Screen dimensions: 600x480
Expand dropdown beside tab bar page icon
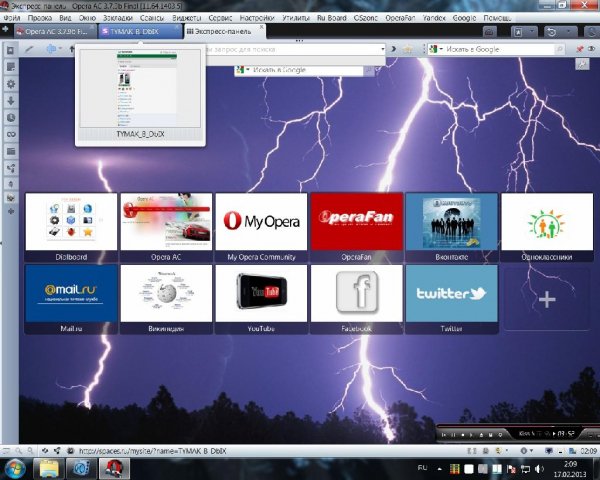pyautogui.click(x=531, y=32)
